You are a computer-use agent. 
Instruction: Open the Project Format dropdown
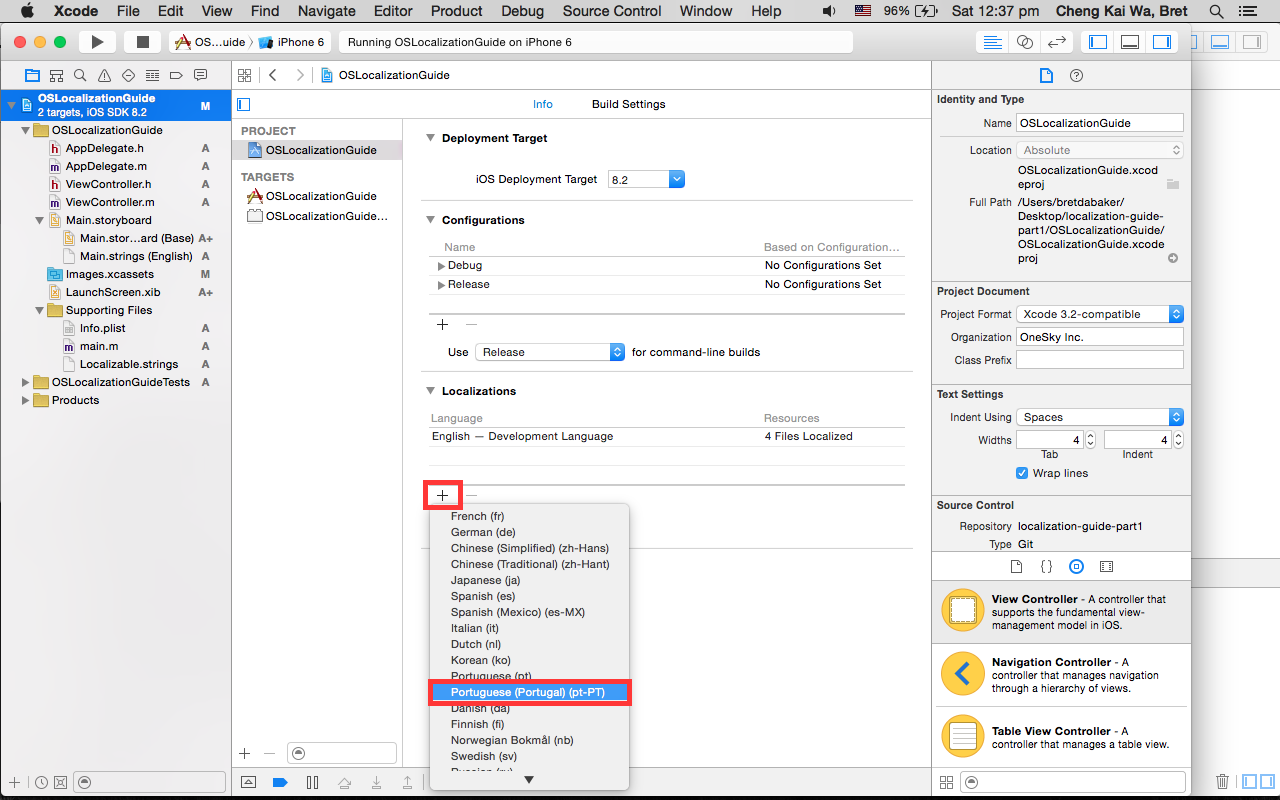1100,314
